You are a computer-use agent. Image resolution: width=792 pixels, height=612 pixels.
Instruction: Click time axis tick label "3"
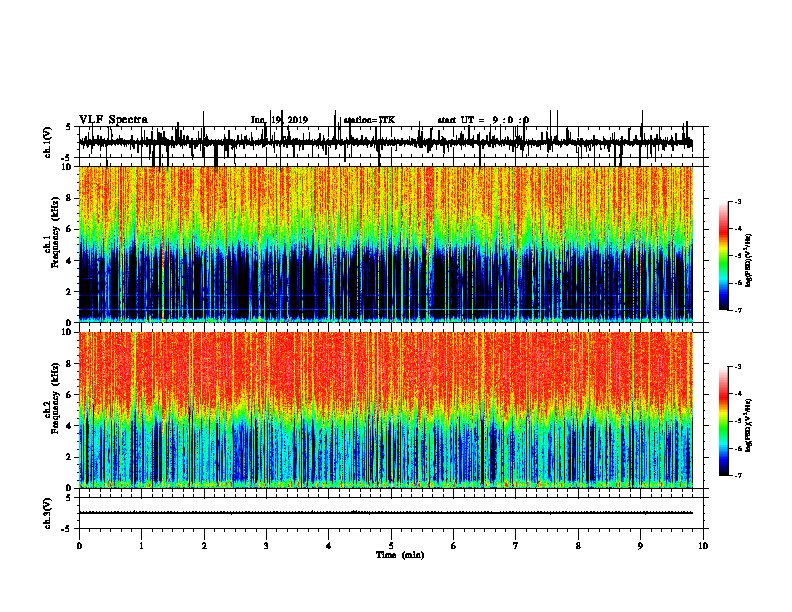click(x=266, y=546)
